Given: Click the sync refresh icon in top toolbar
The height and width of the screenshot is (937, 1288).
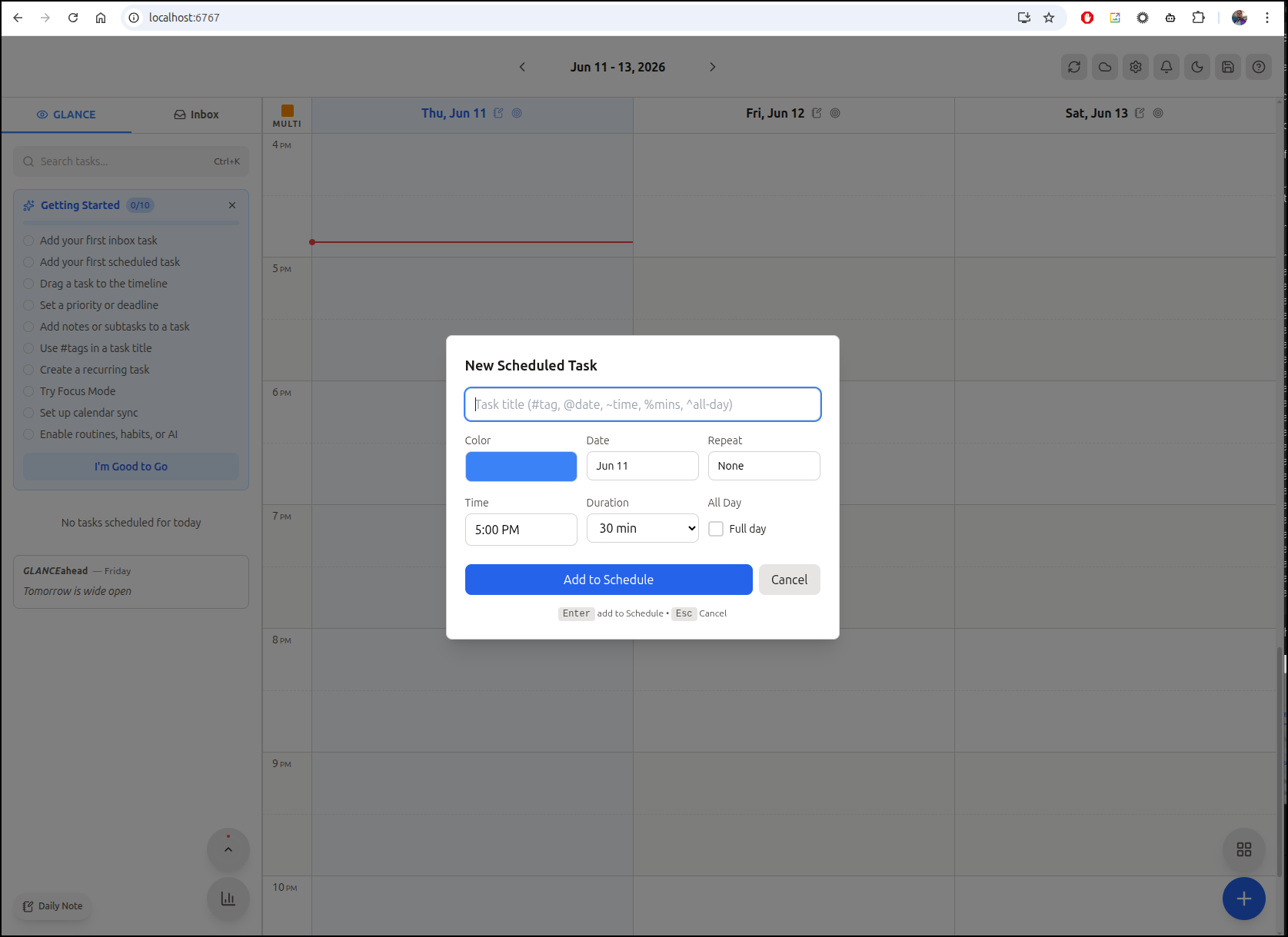Looking at the screenshot, I should (1074, 67).
